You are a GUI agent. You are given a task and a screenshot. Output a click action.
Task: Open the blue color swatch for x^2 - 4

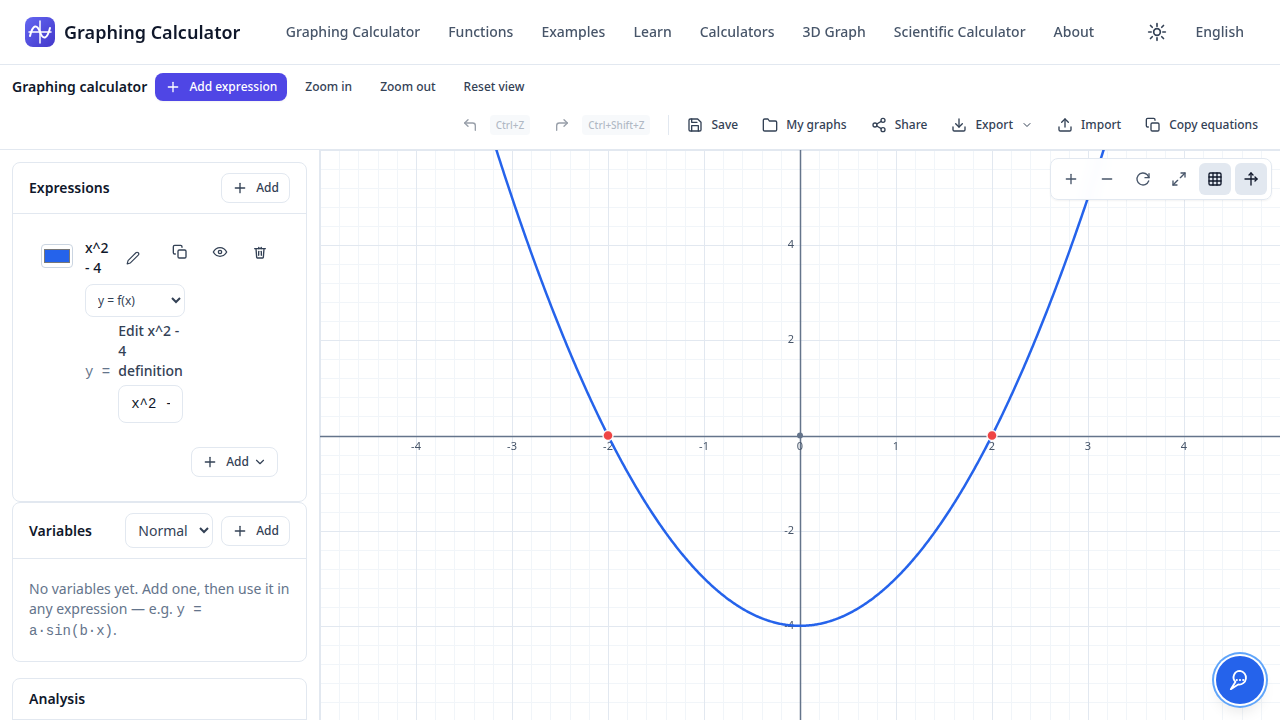coord(57,256)
